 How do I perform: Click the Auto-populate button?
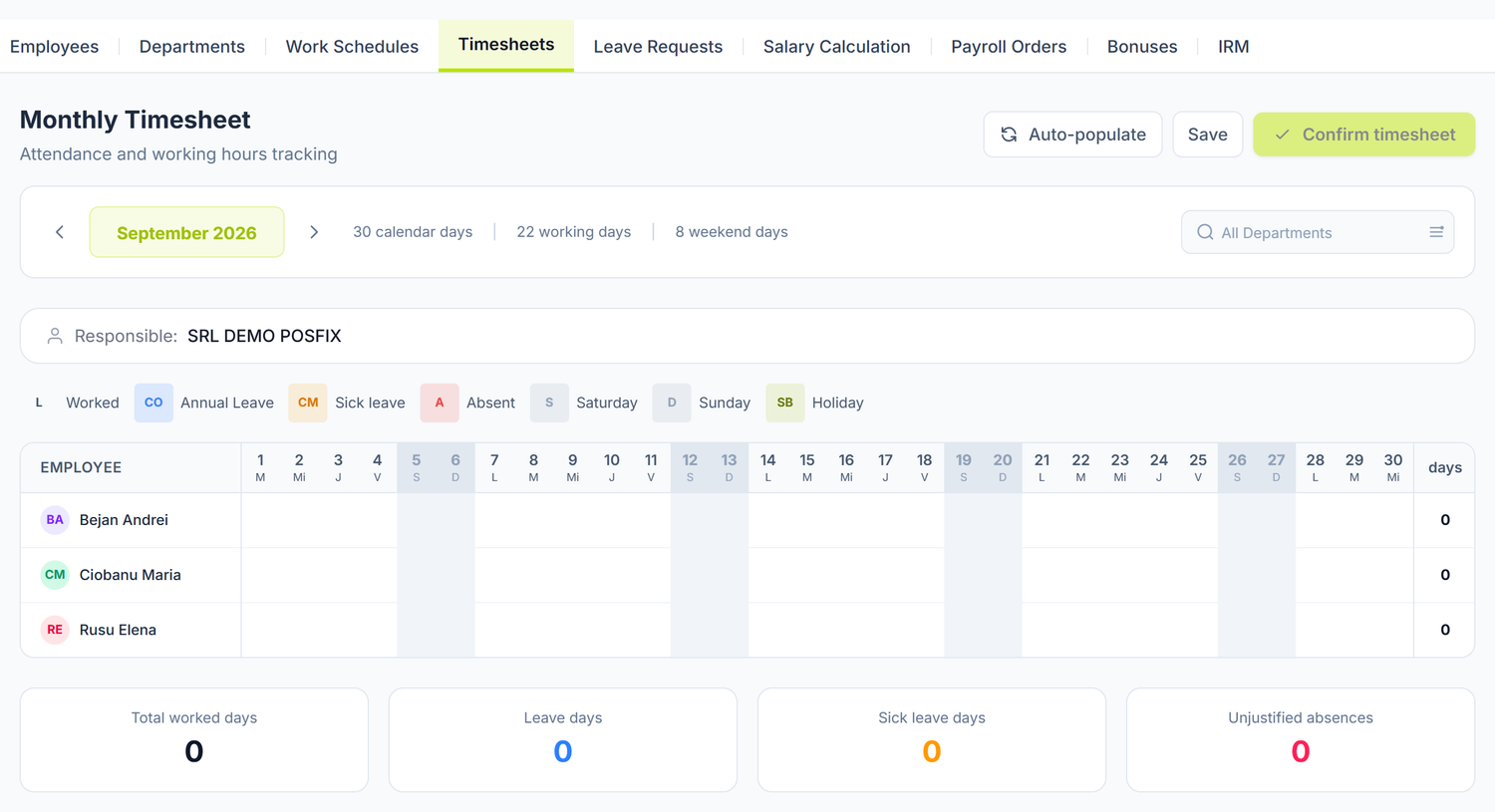point(1072,135)
